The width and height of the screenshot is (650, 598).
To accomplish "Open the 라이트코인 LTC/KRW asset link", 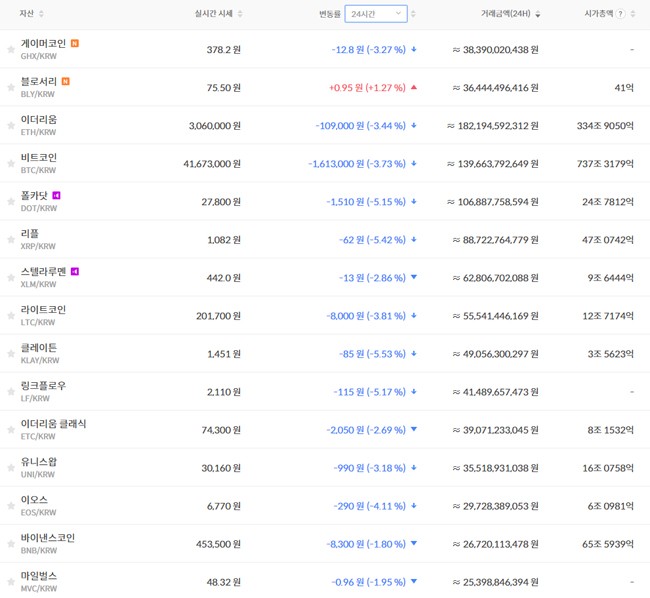I will (43, 310).
